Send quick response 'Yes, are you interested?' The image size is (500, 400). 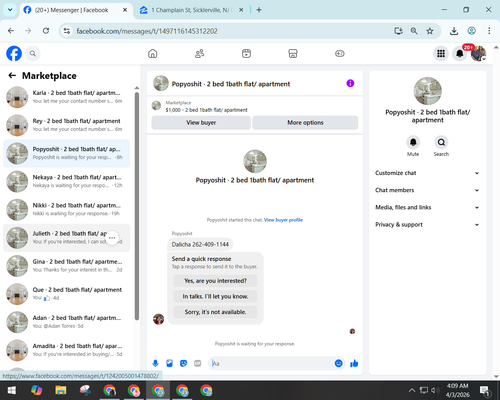(x=215, y=281)
